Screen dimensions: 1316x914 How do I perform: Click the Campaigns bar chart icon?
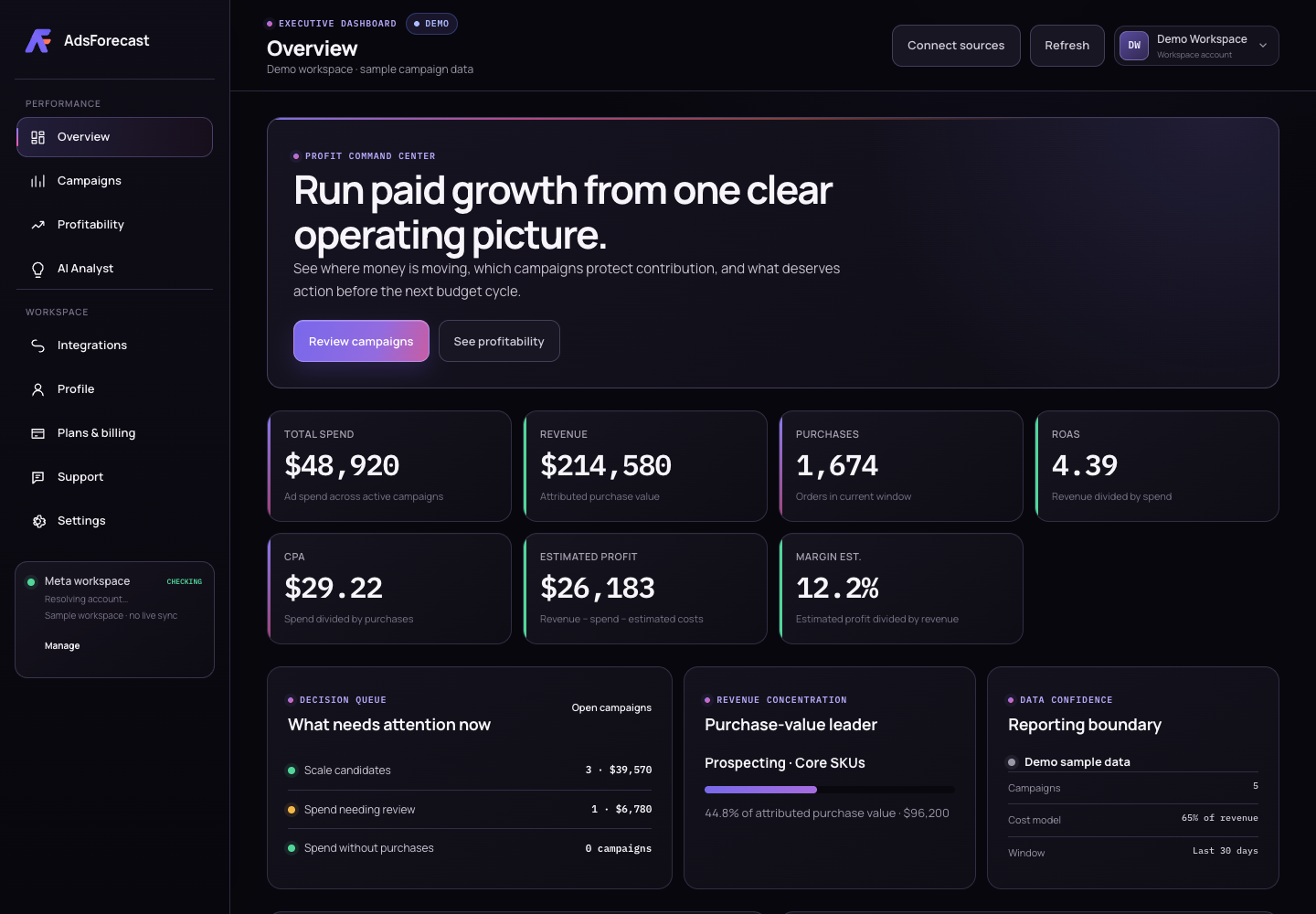37,181
